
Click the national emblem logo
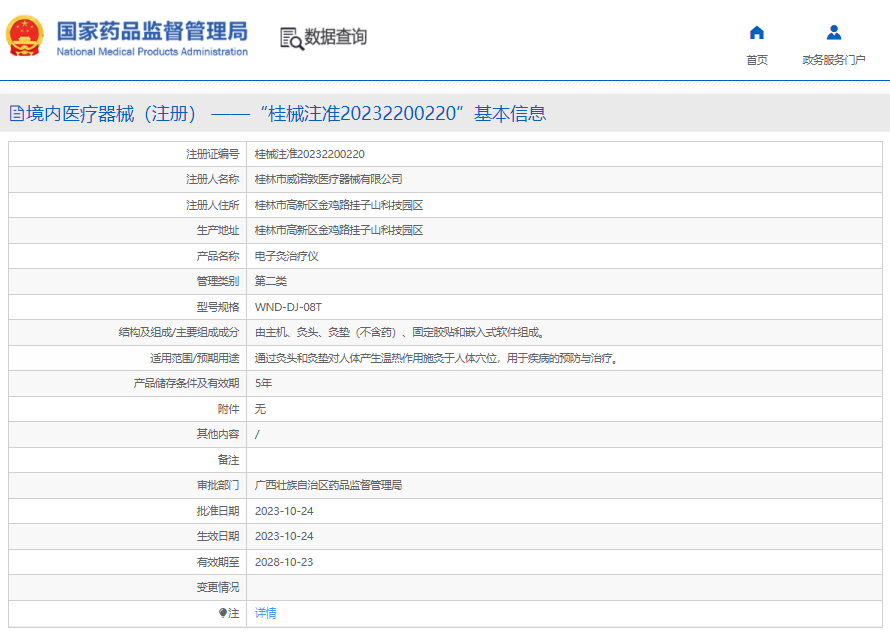tap(24, 36)
